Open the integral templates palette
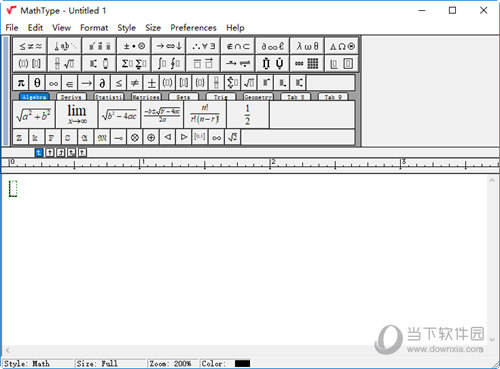500x369 pixels. [169, 63]
